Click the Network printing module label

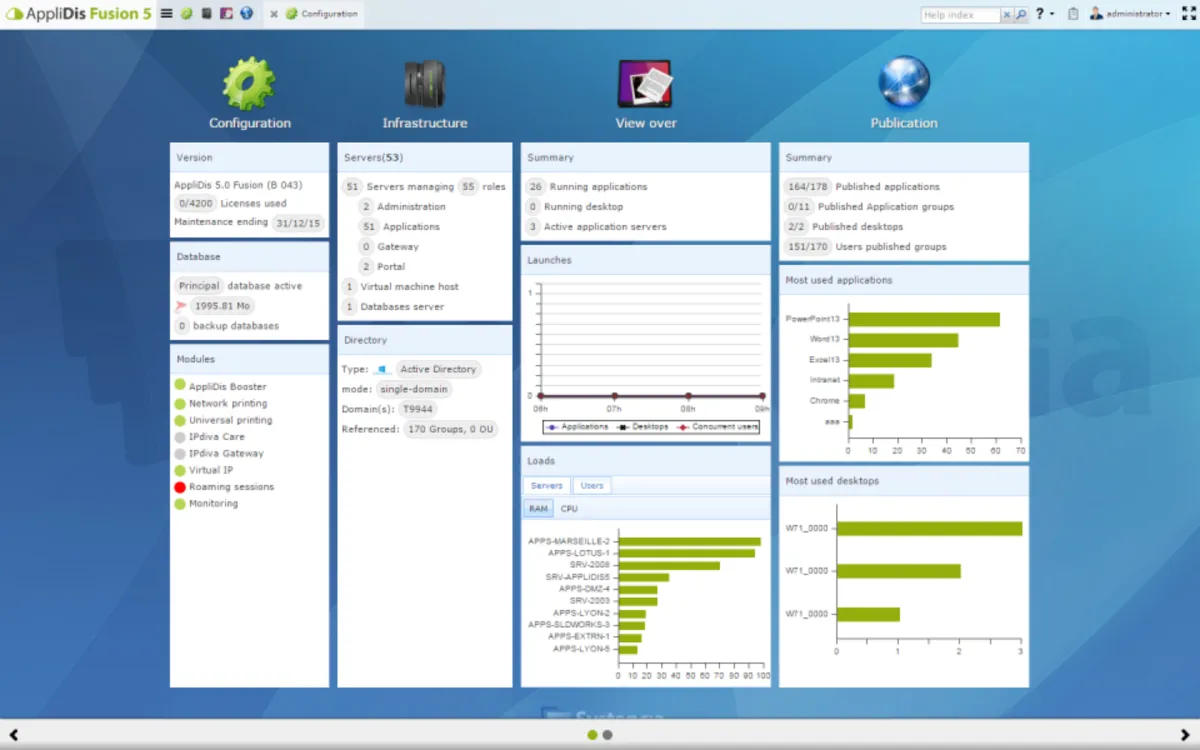pos(228,403)
